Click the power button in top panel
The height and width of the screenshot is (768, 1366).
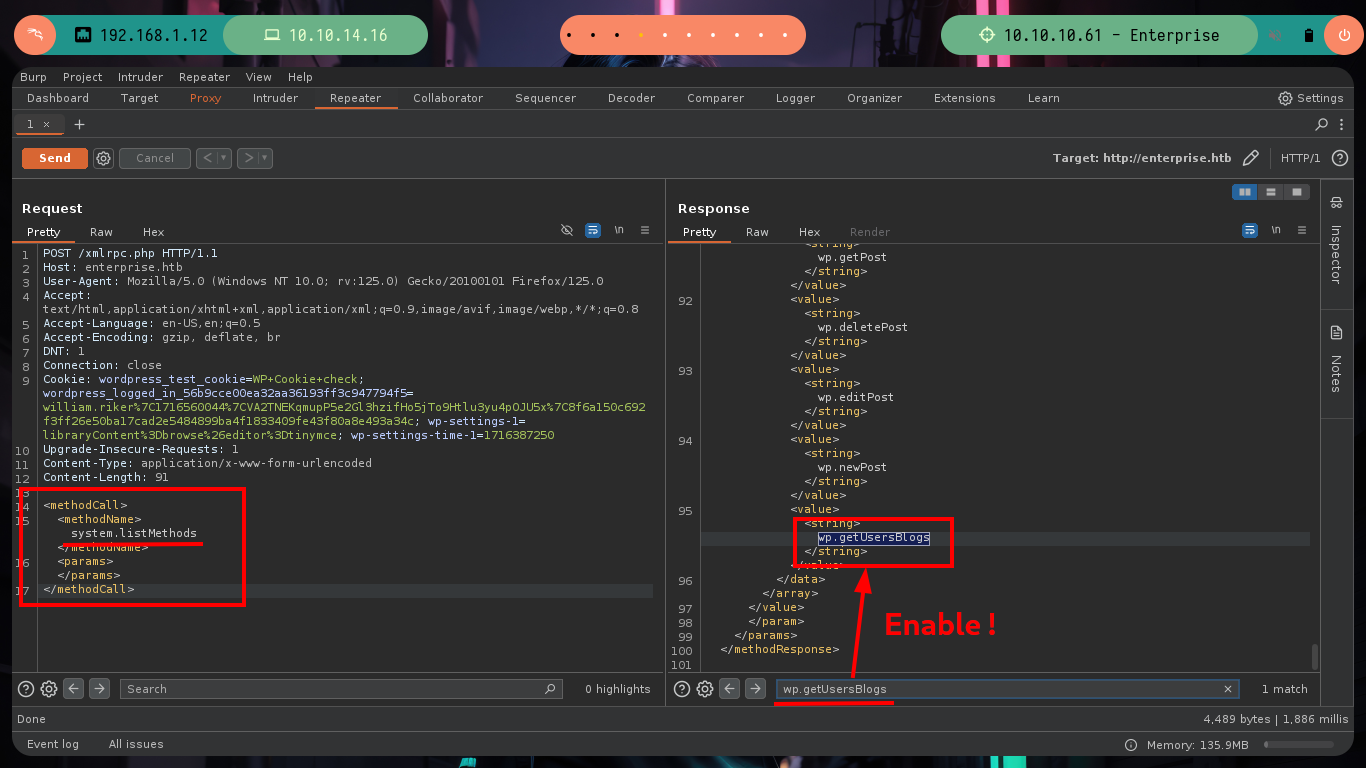(x=1343, y=35)
